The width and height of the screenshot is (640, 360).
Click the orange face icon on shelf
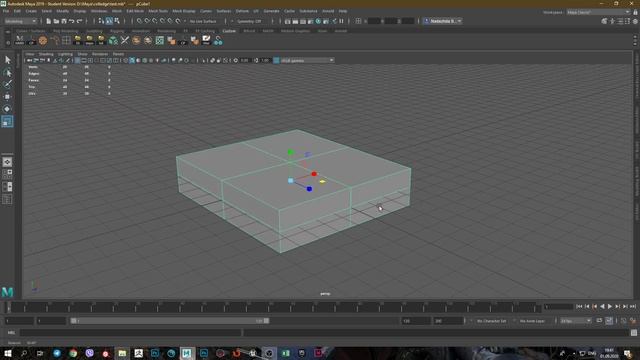point(43,40)
